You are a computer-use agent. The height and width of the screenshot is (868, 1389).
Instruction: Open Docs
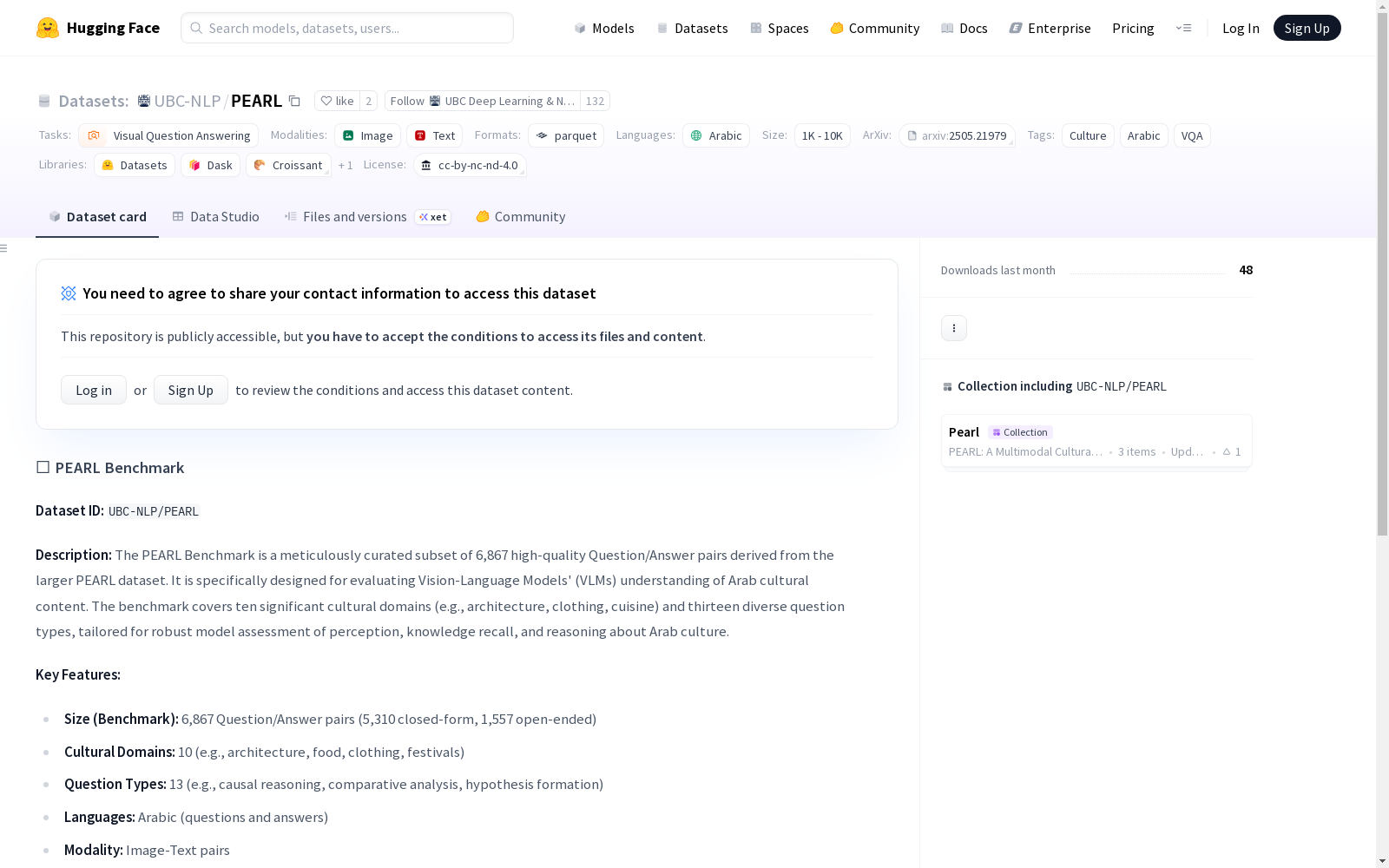(x=964, y=28)
